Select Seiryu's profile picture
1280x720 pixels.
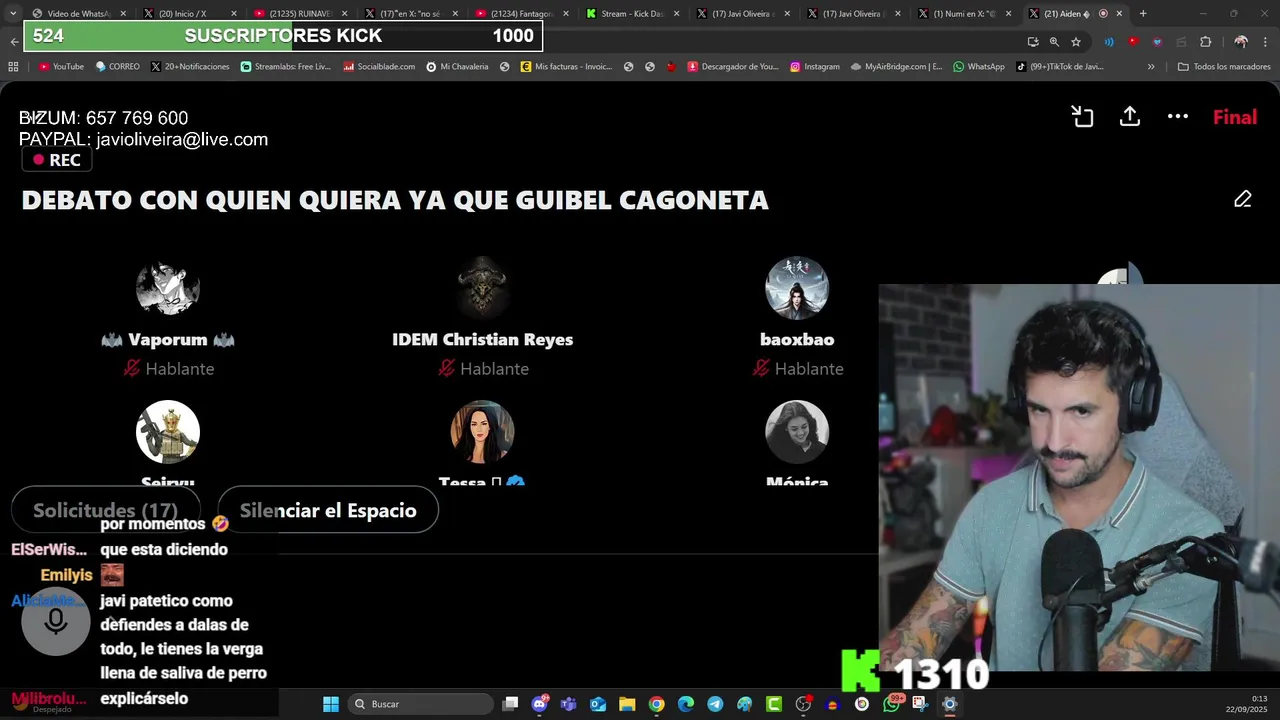(168, 432)
